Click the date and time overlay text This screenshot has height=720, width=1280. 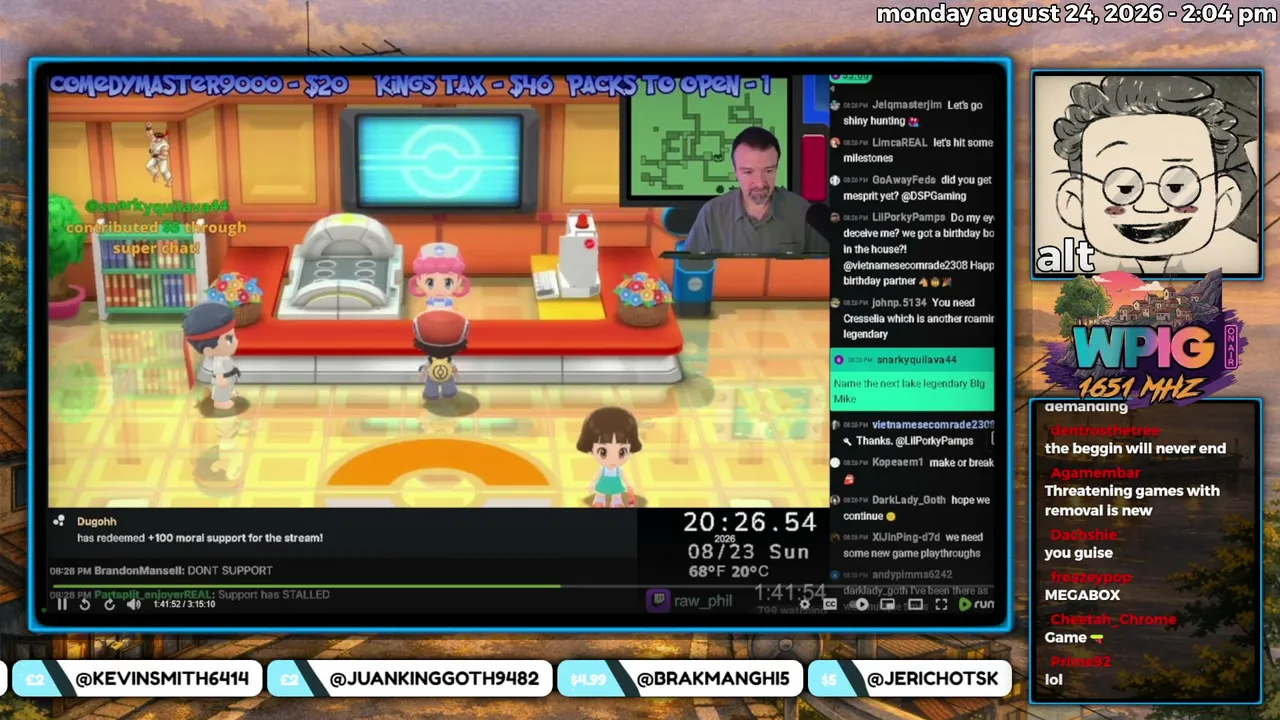click(1076, 14)
